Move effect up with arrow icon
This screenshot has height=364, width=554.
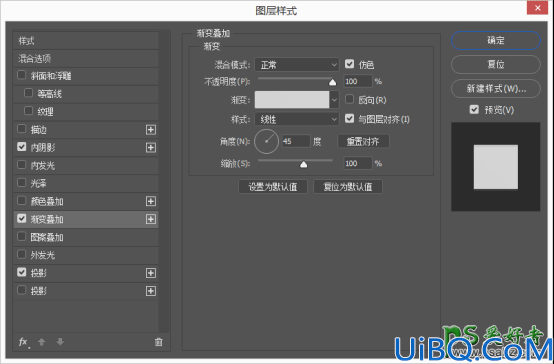tap(42, 342)
